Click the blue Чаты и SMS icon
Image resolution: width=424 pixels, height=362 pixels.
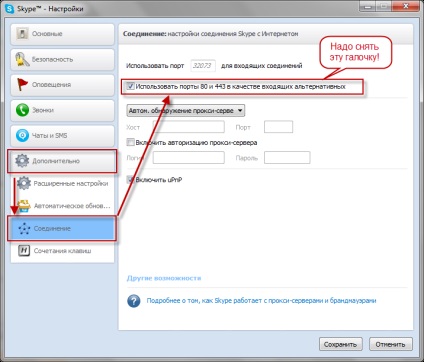[x=22, y=136]
